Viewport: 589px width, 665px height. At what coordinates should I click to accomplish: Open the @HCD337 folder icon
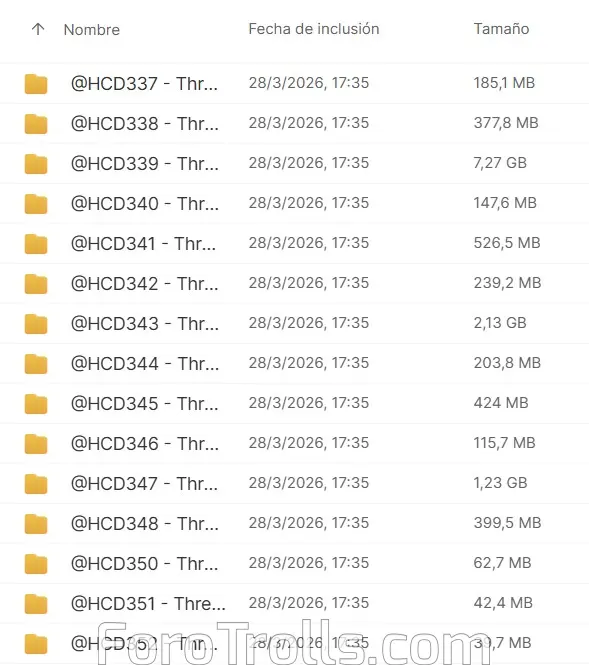click(x=36, y=84)
